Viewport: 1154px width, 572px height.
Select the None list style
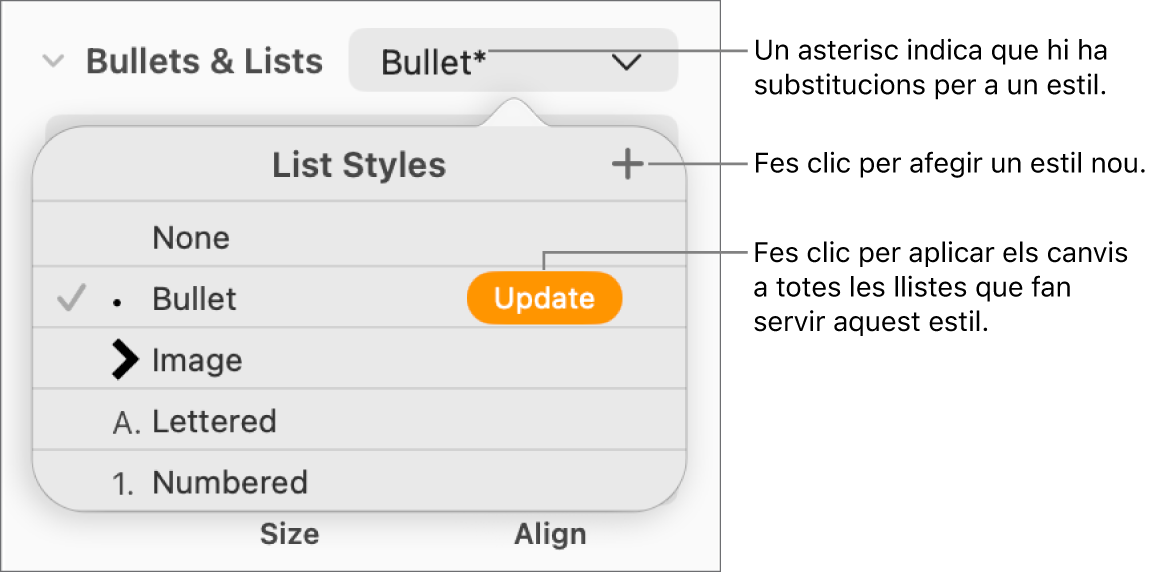(x=191, y=238)
